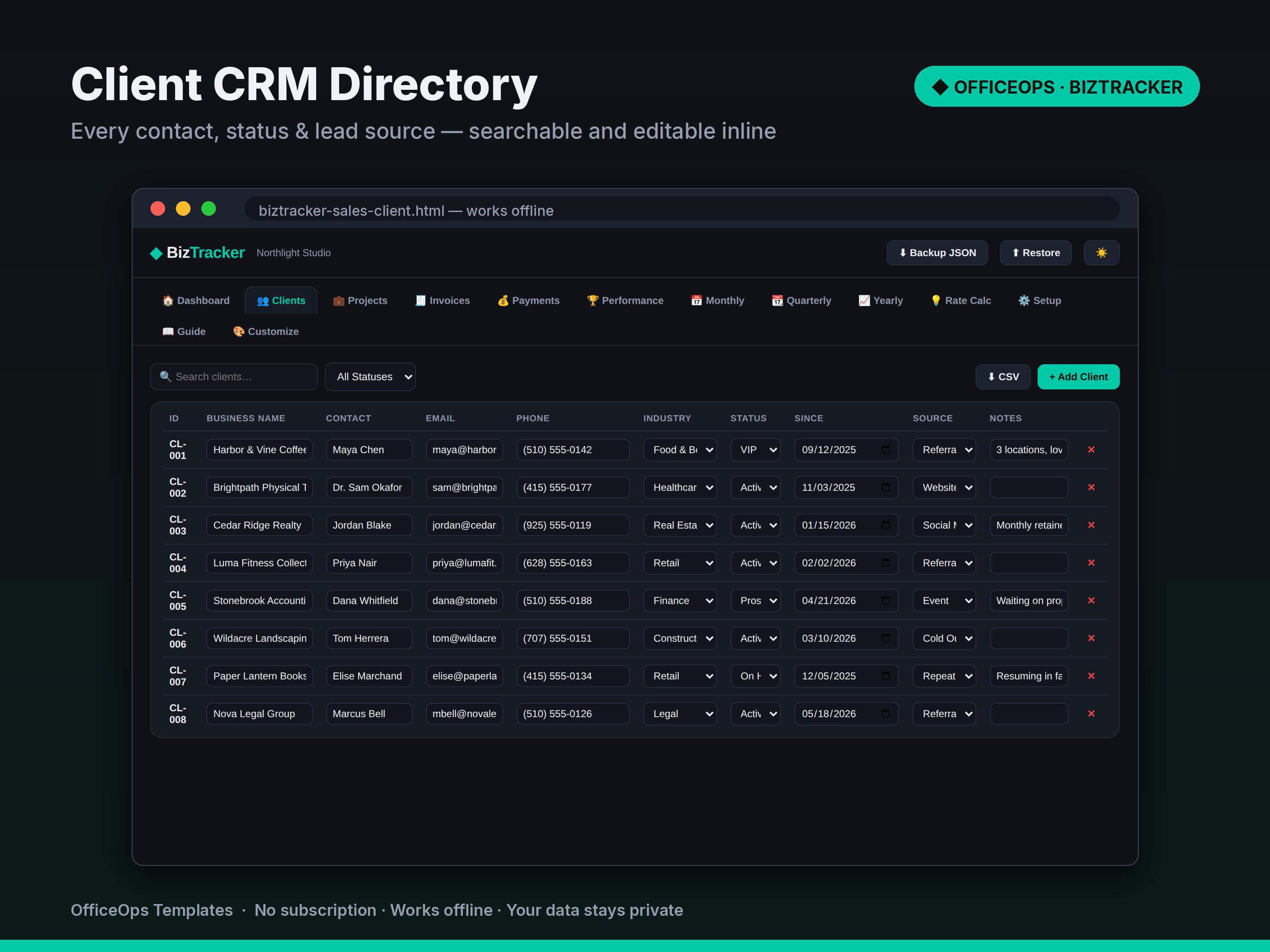1270x952 pixels.
Task: Delete the Cedar Ridge Realty row
Action: click(x=1091, y=525)
